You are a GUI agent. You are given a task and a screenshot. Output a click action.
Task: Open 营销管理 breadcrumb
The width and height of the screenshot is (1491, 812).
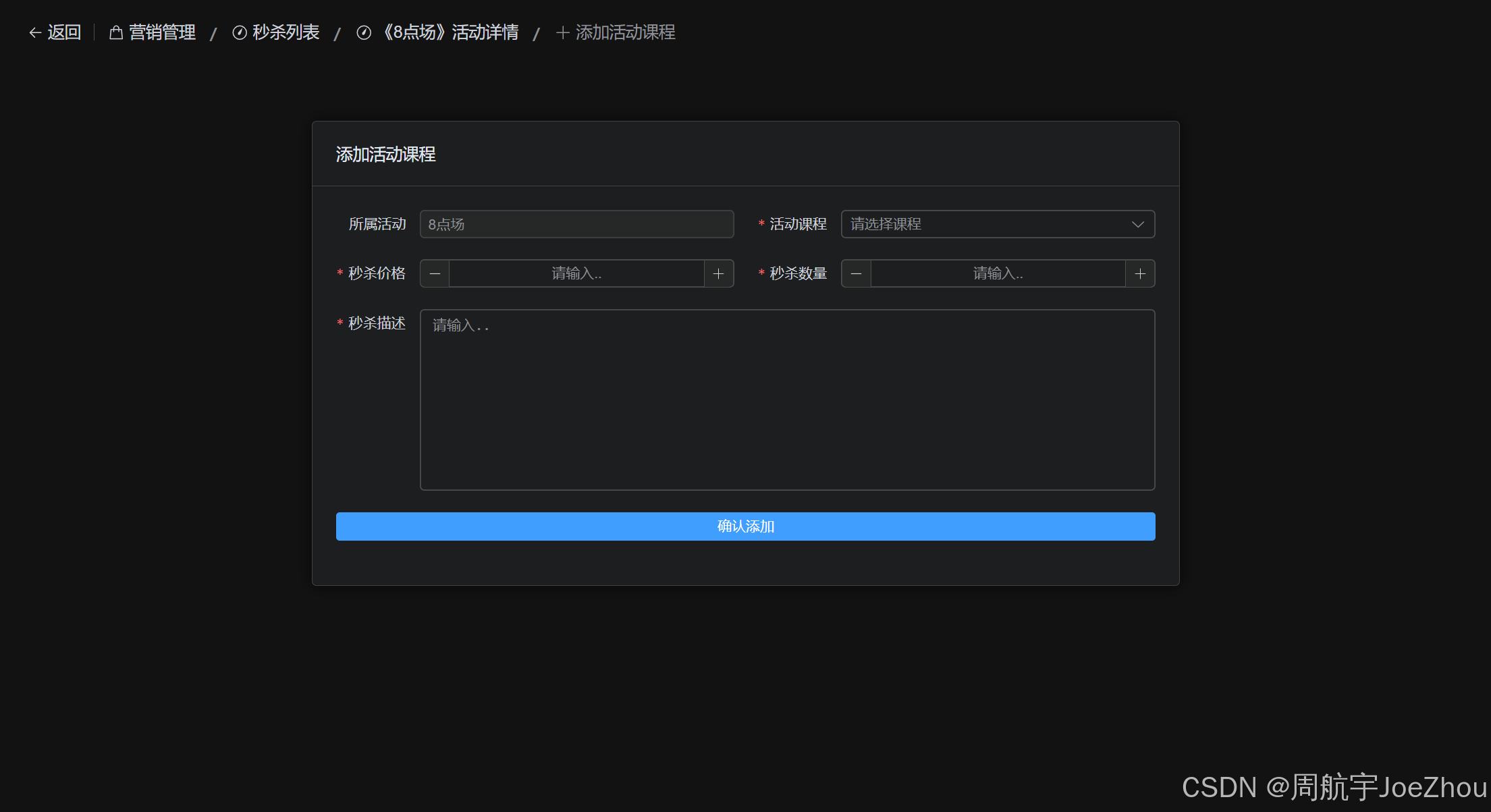pos(153,32)
